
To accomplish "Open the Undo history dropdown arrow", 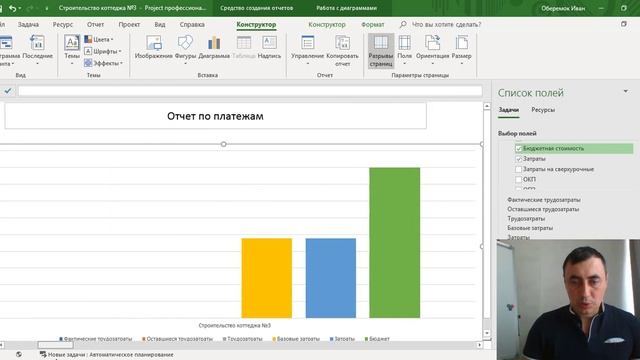I will click(20, 8).
